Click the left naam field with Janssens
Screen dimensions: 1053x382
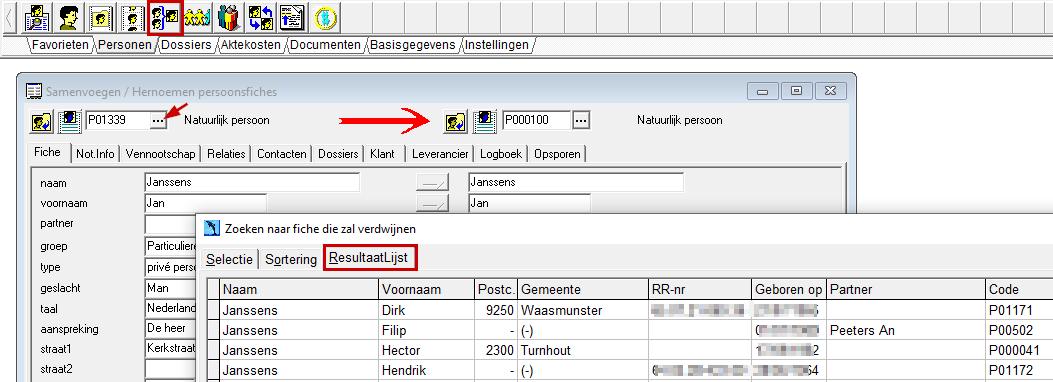[x=252, y=182]
